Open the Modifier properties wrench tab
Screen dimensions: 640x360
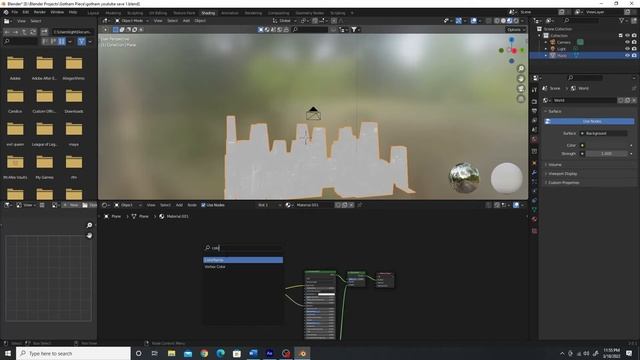534,173
